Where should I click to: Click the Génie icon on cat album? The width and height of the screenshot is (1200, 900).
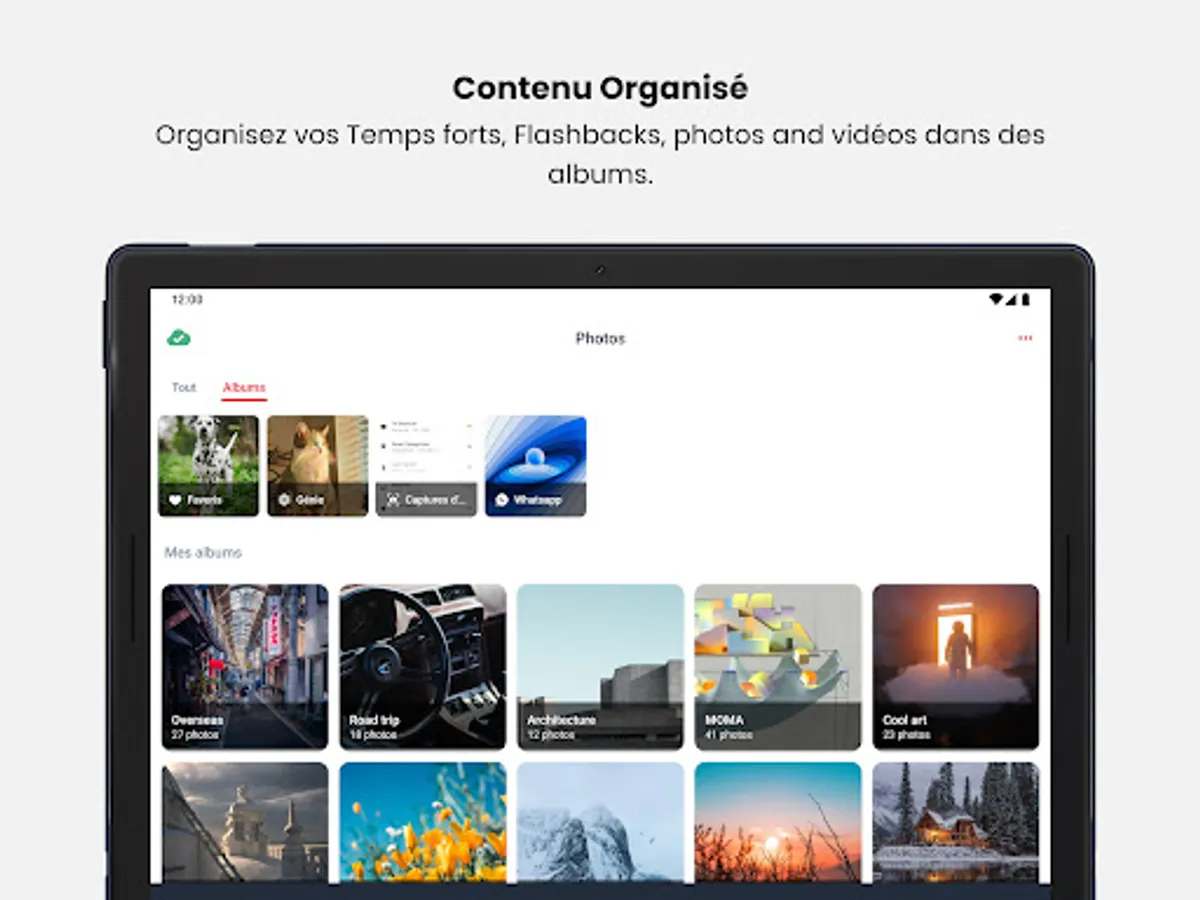(x=284, y=500)
